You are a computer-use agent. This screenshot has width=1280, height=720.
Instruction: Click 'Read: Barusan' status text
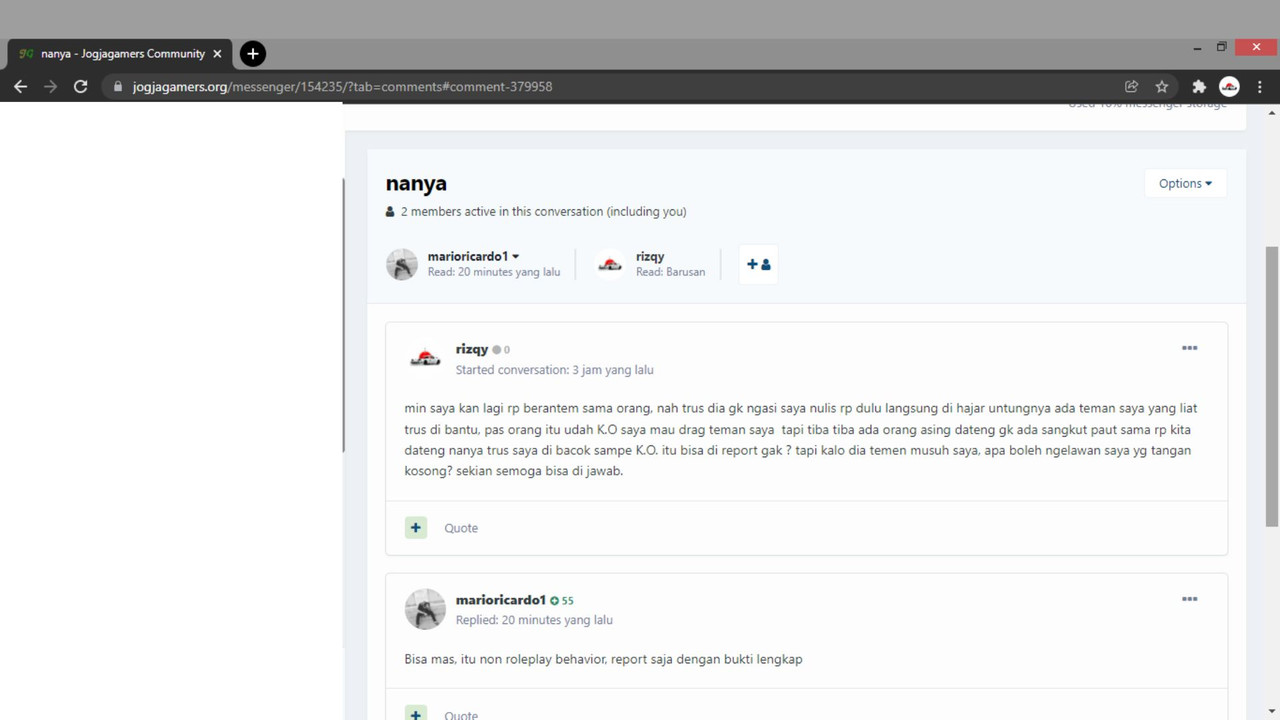point(670,272)
